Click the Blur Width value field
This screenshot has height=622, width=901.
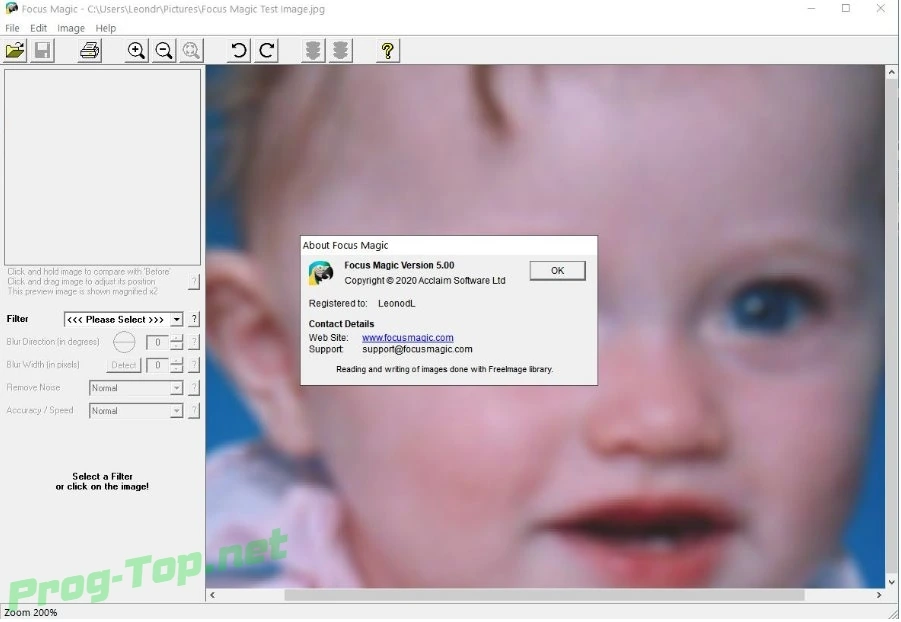pyautogui.click(x=157, y=365)
